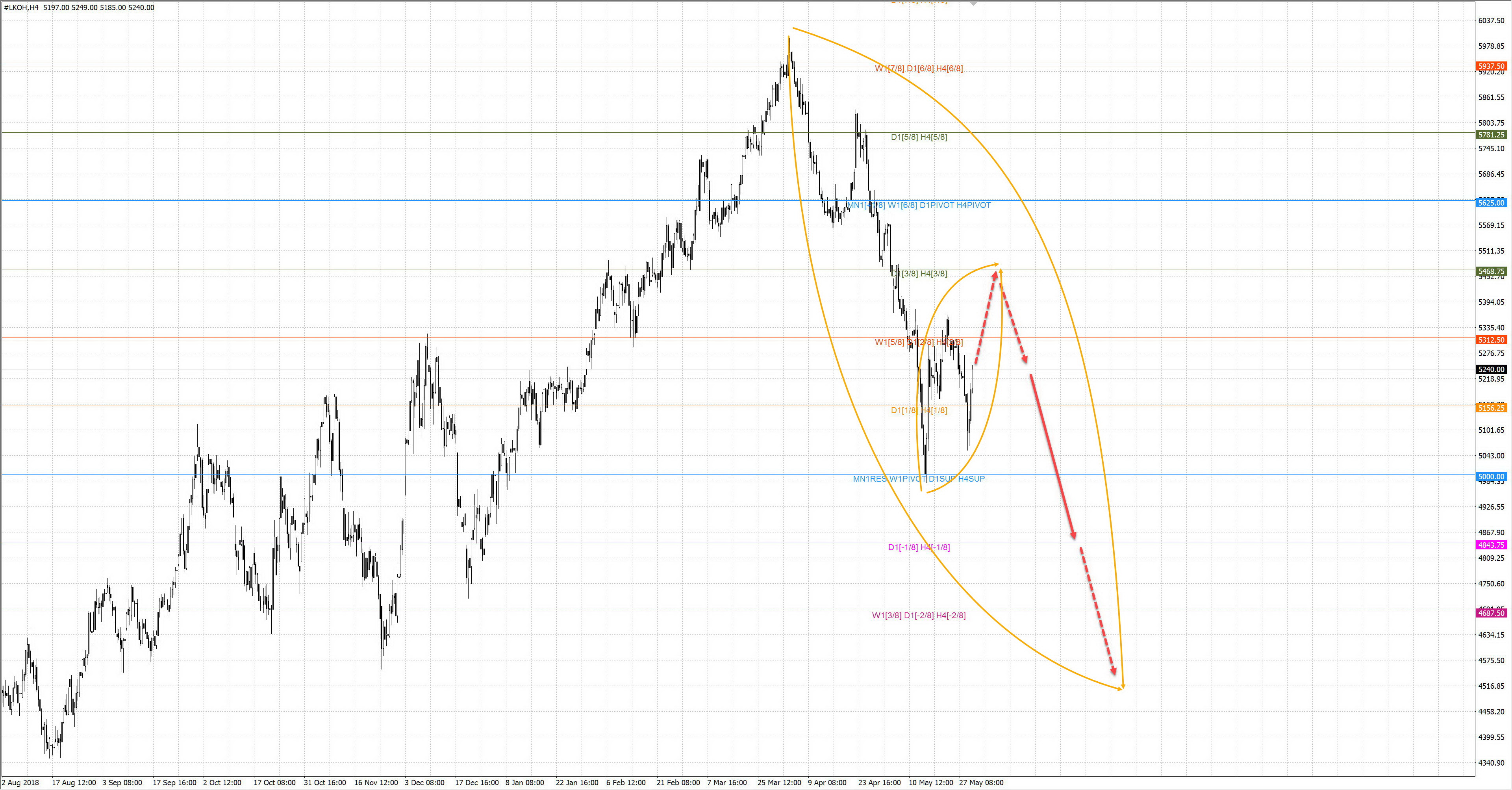Select the D1PIVOT H4PIVOT blue label
Screen dimensions: 1512x790
pyautogui.click(x=955, y=206)
